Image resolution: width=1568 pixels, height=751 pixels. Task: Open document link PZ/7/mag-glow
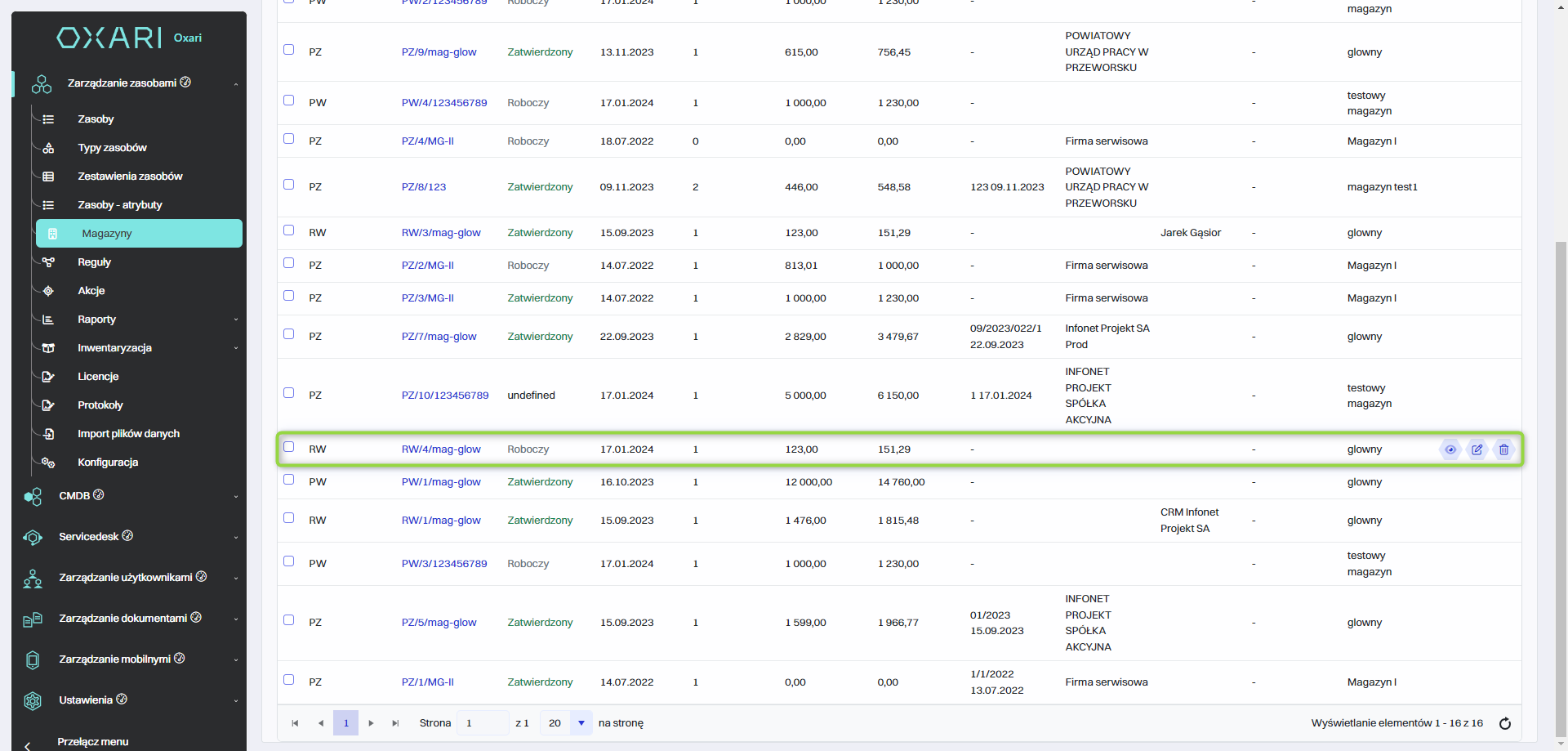(439, 337)
